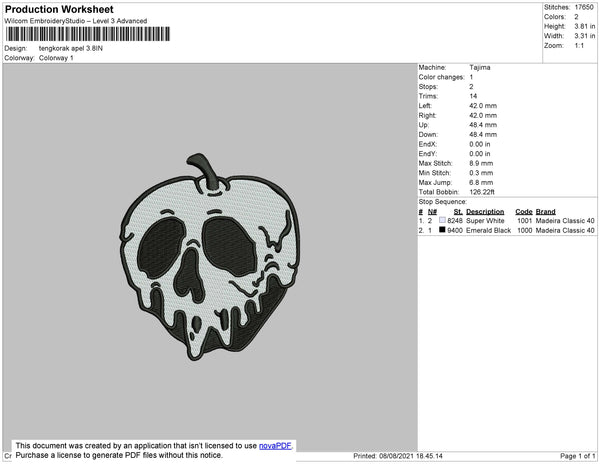Screen dimensions: 600x464
Task: Click the 'Super White' description cell
Action: click(x=485, y=221)
